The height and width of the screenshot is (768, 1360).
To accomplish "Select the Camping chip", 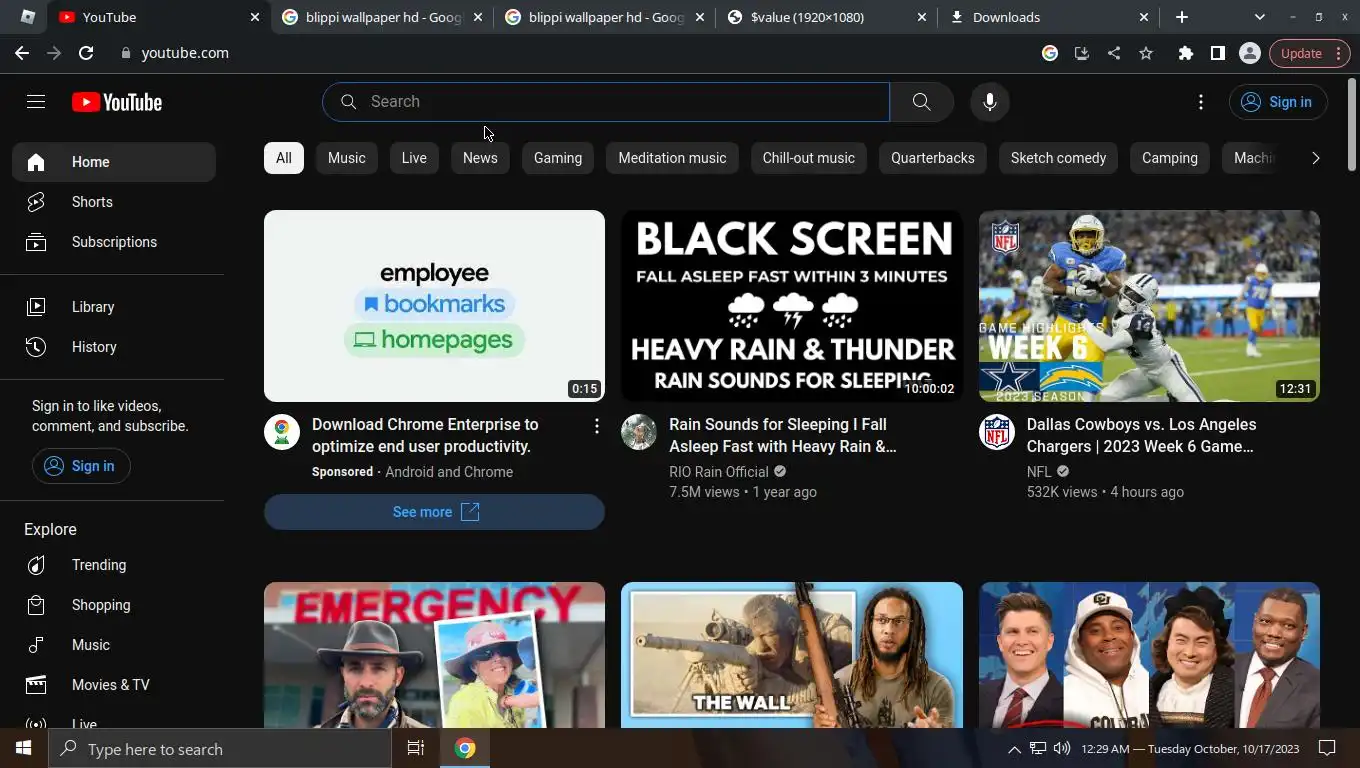I will (x=1170, y=158).
